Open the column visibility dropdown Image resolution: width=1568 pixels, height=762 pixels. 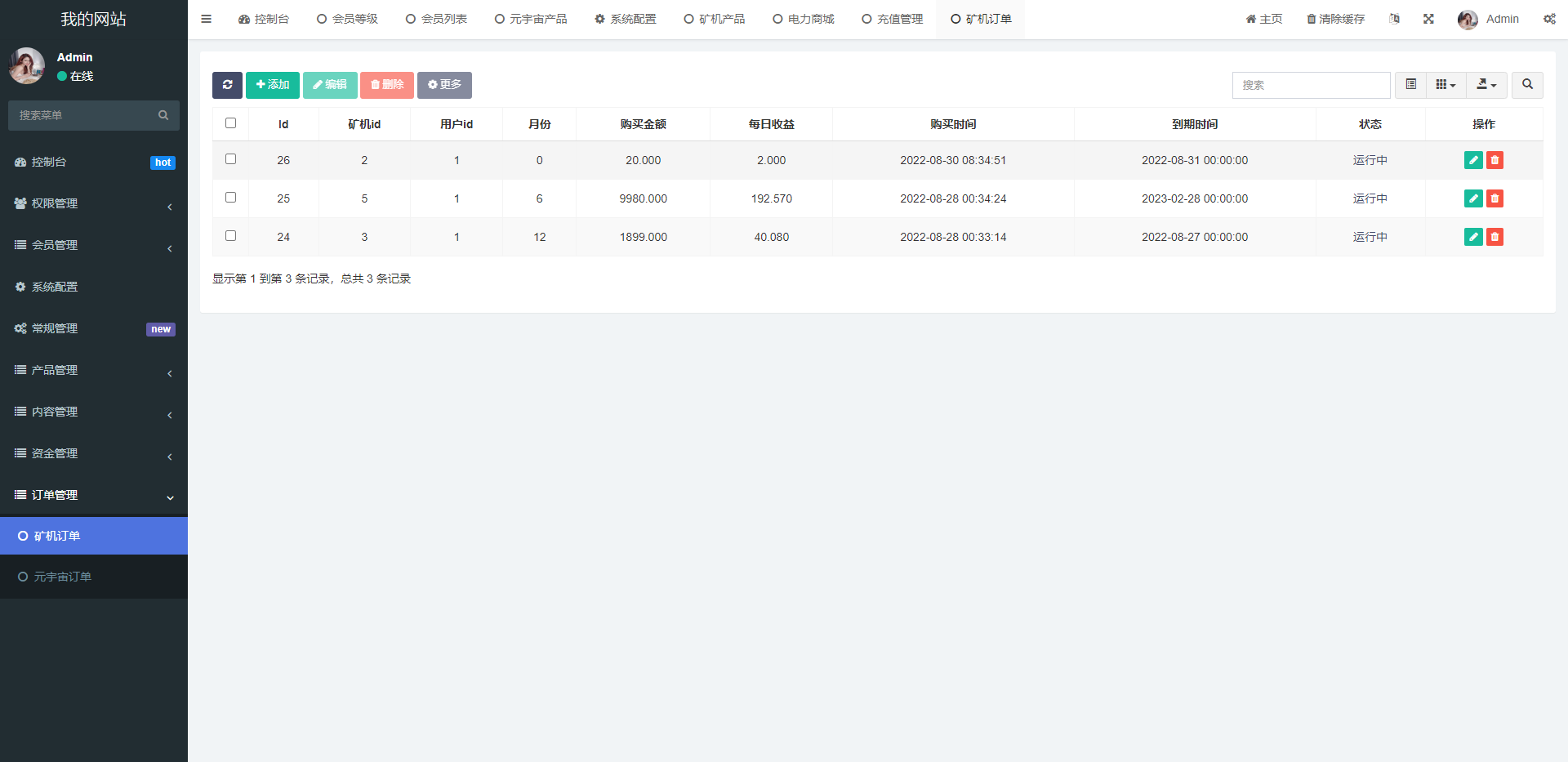[1445, 84]
